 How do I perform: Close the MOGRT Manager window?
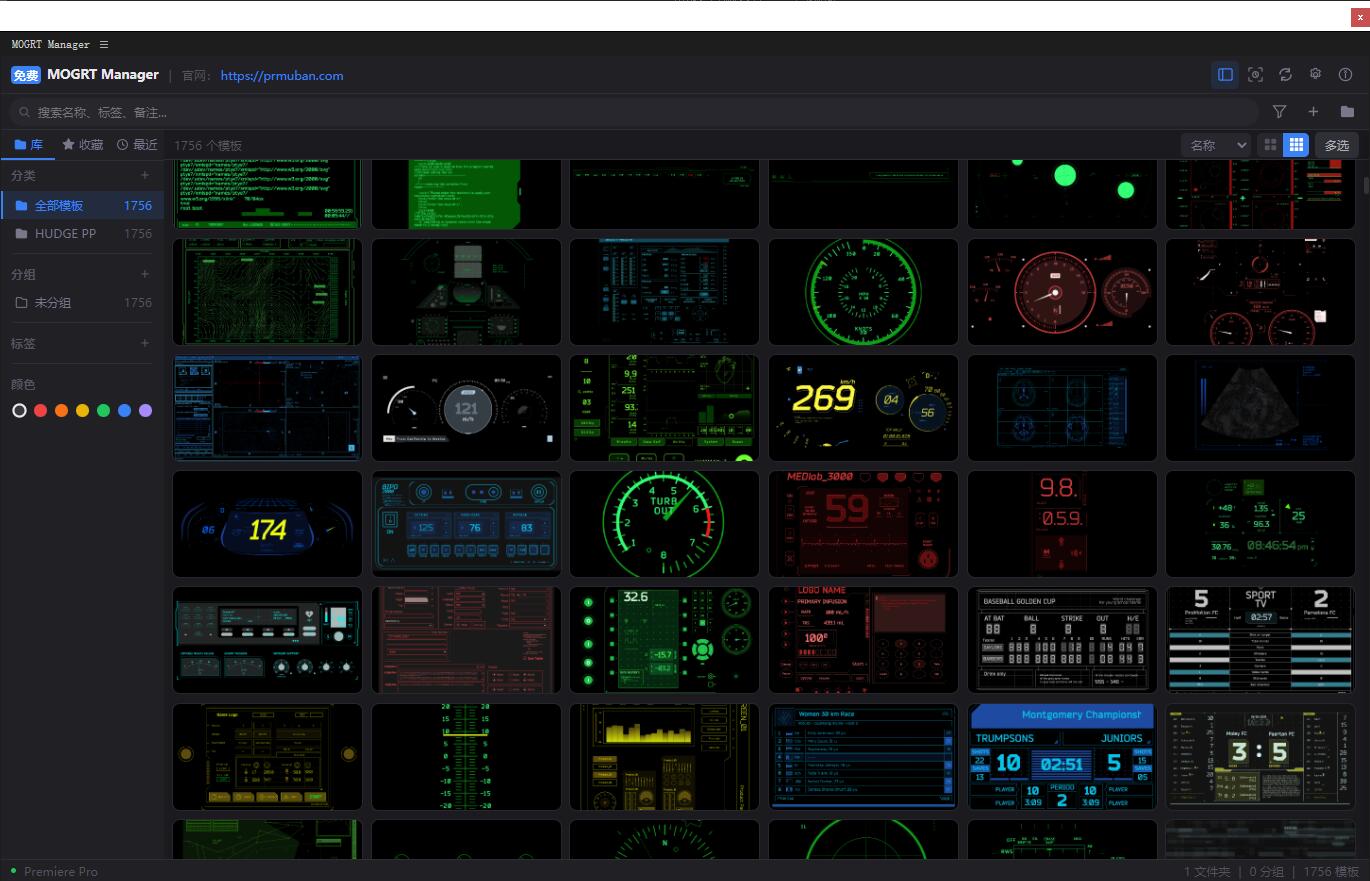click(x=1358, y=17)
